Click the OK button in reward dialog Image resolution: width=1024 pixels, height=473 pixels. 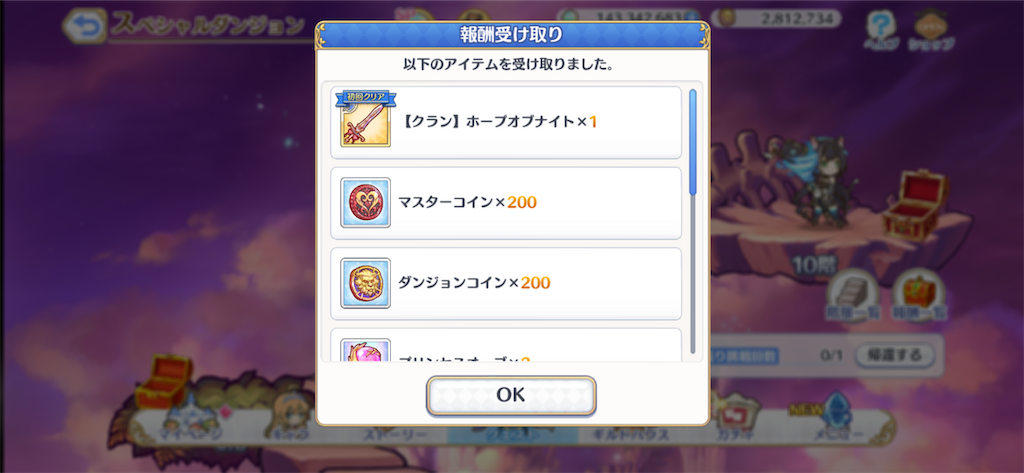511,395
